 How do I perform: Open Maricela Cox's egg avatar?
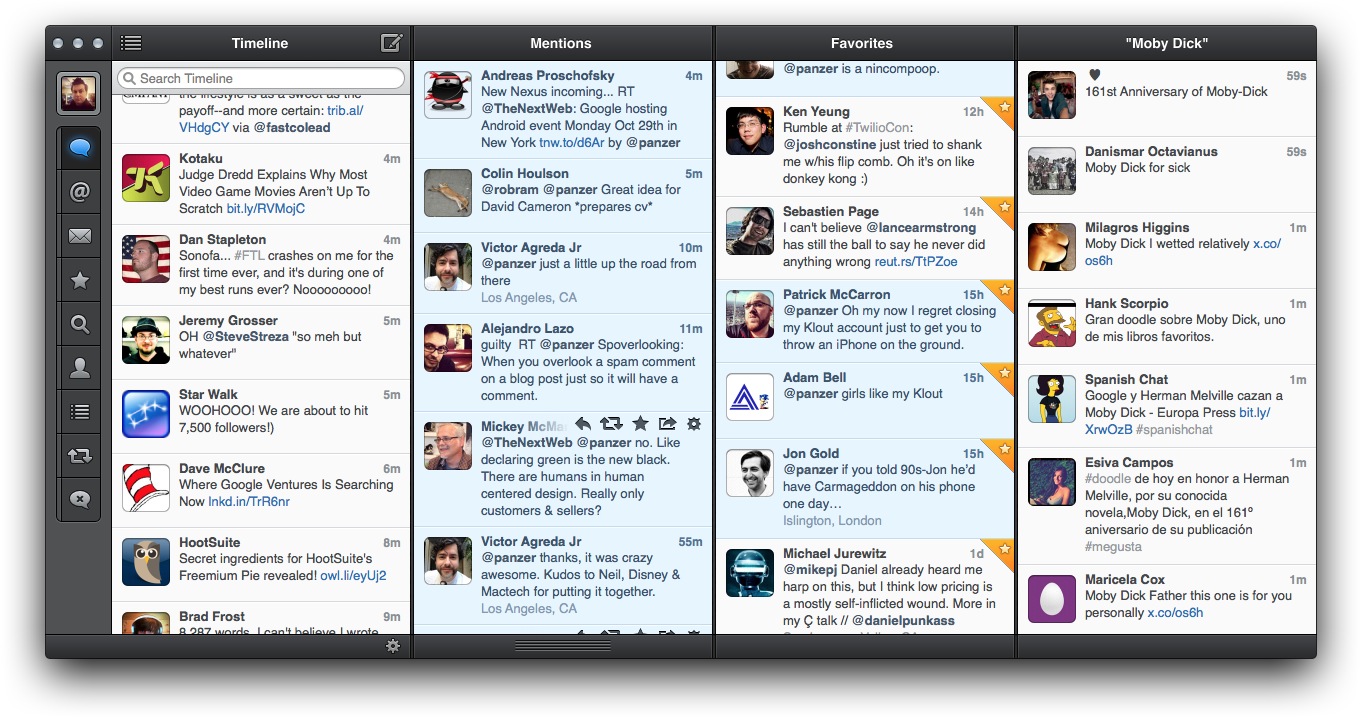tap(1052, 600)
